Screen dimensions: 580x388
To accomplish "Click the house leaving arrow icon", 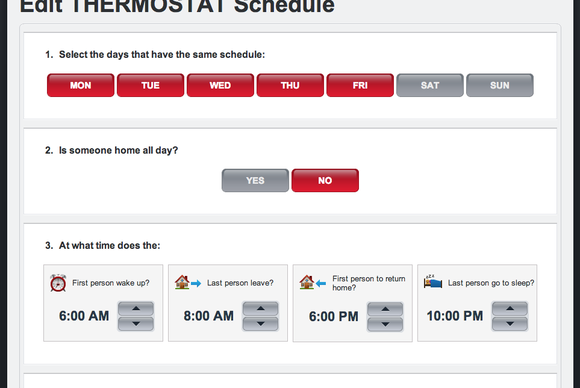I will 188,283.
